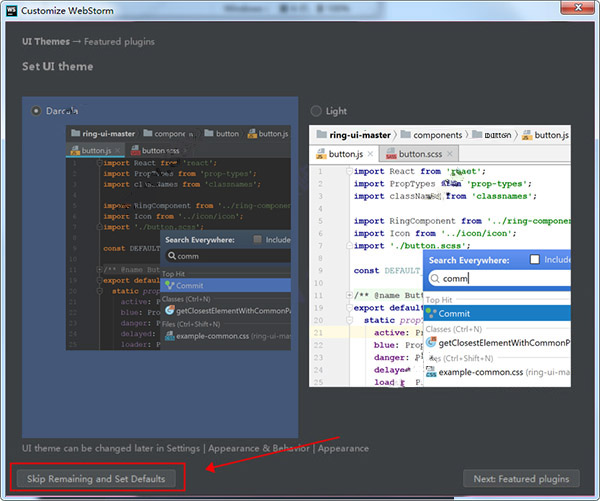Click the magnifier icon in Light preview search

coord(435,278)
